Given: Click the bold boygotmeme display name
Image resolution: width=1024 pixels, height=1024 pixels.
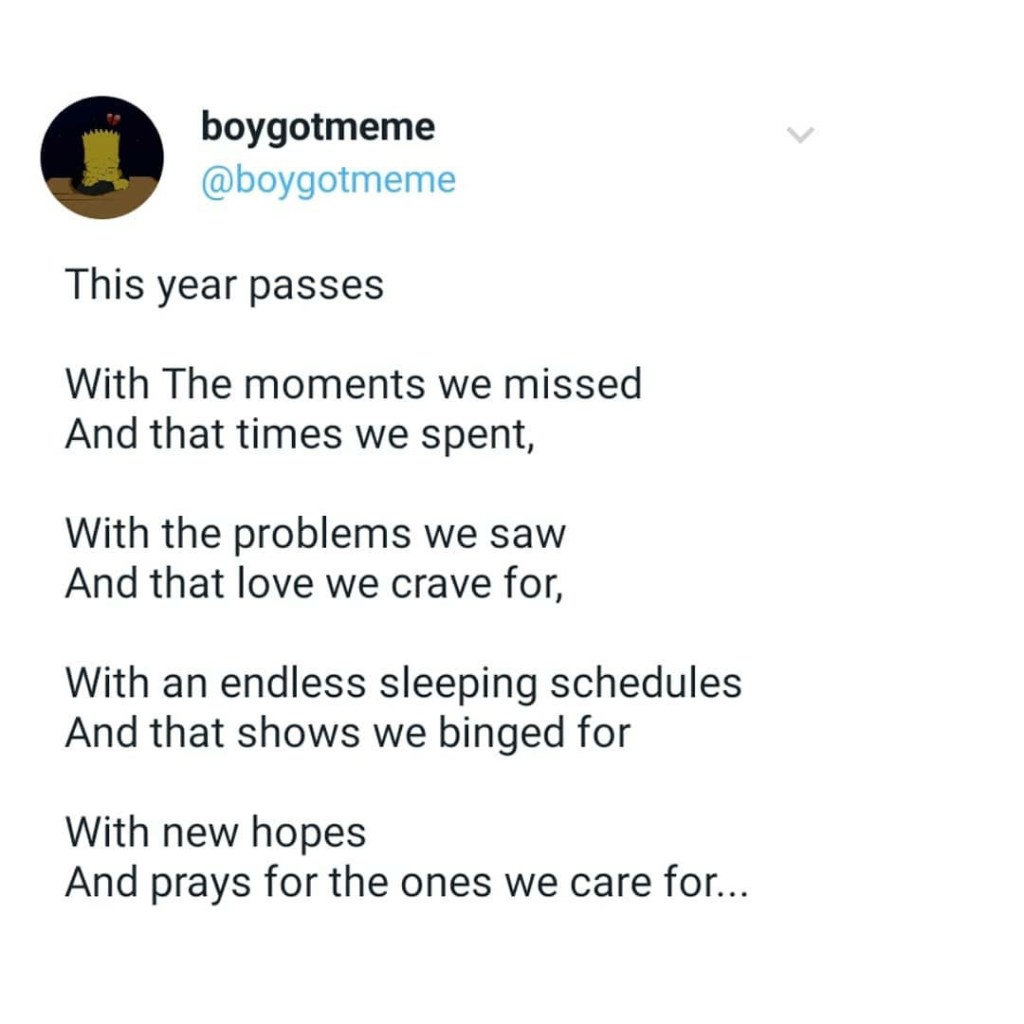Looking at the screenshot, I should point(318,127).
